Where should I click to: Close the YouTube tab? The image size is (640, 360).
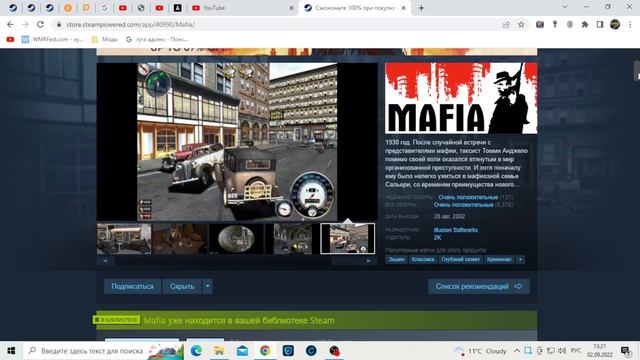(291, 8)
